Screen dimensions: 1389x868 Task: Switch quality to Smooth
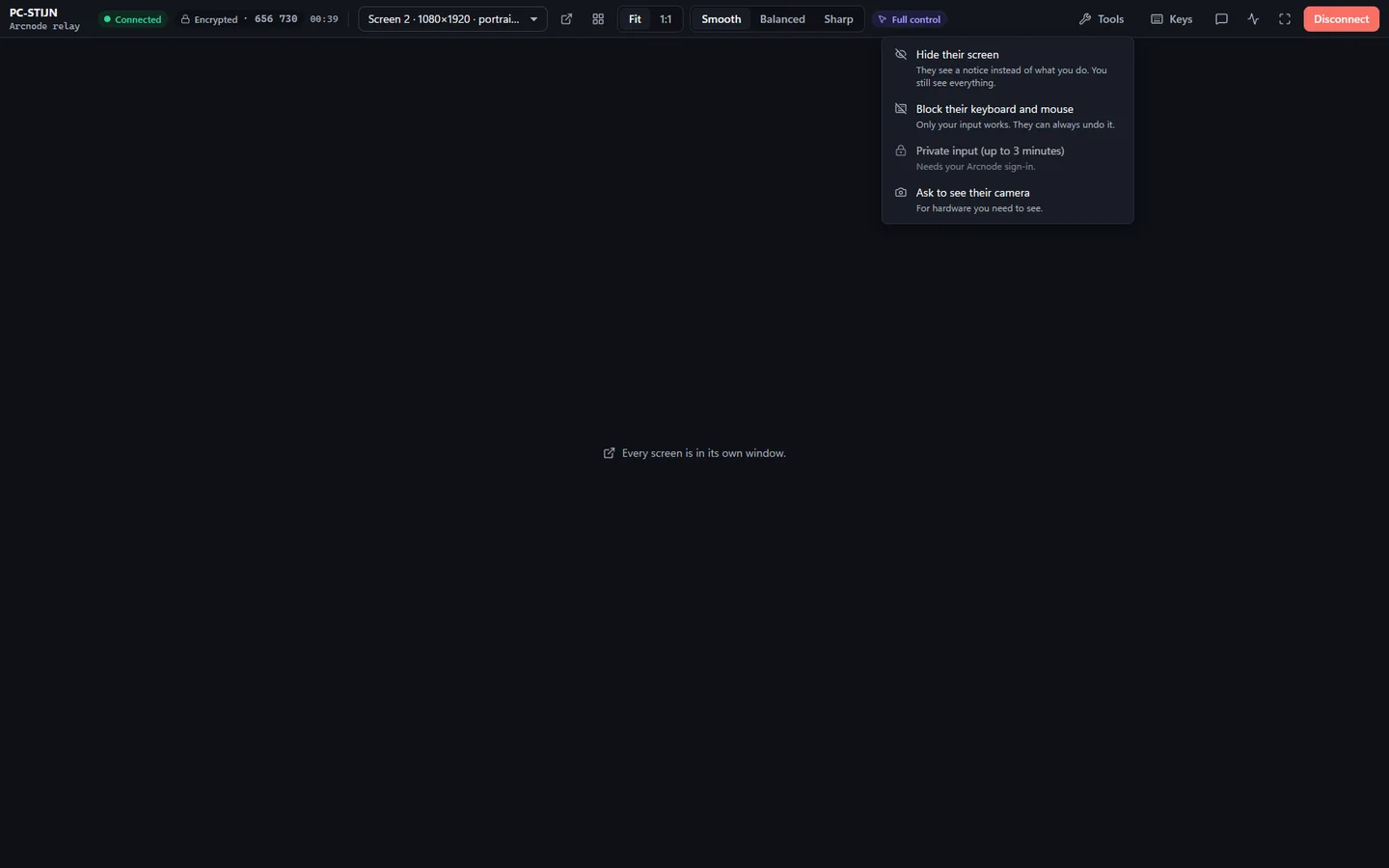tap(722, 19)
